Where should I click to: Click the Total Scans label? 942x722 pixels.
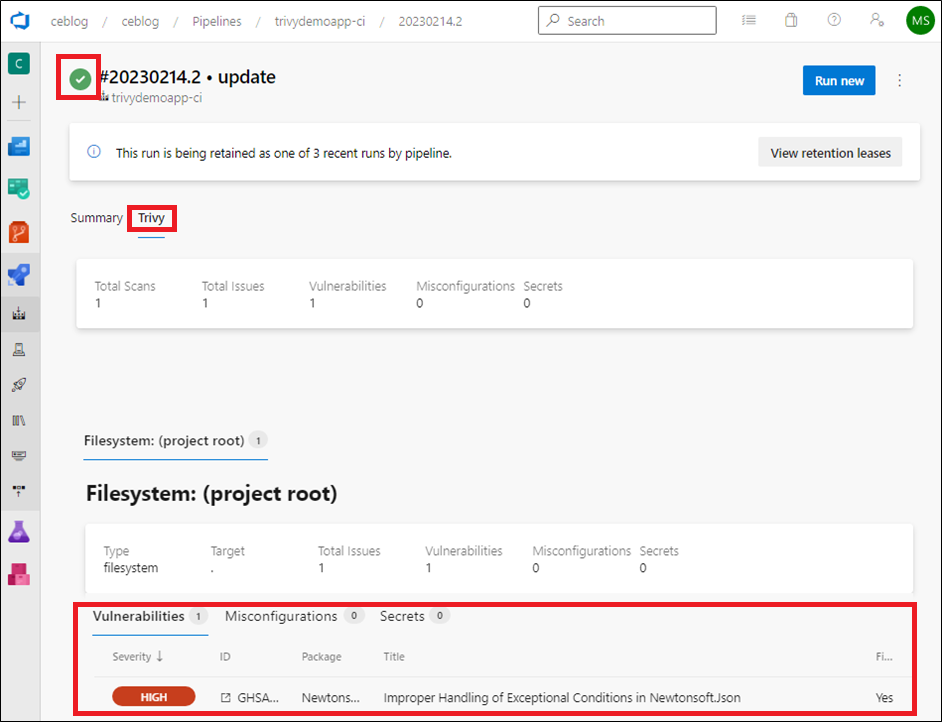125,286
